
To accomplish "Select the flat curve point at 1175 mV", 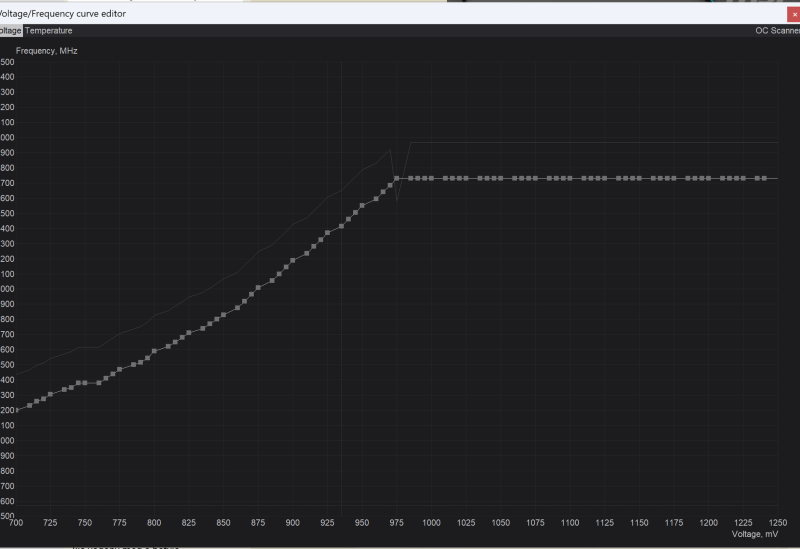I will pyautogui.click(x=674, y=179).
